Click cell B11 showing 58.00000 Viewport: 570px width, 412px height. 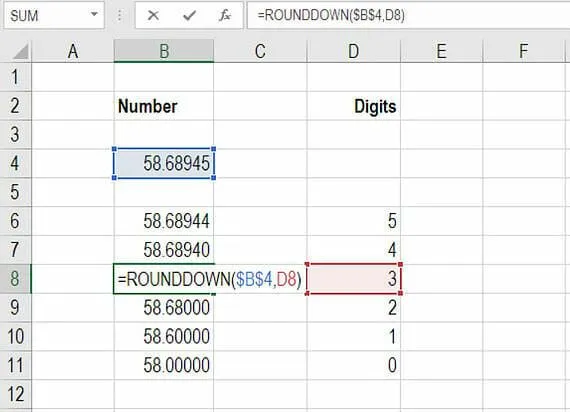(164, 365)
